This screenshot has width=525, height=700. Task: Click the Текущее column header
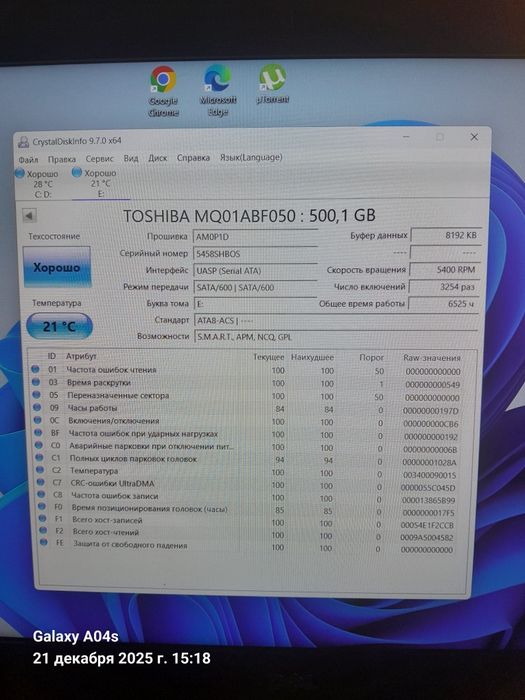(x=268, y=357)
